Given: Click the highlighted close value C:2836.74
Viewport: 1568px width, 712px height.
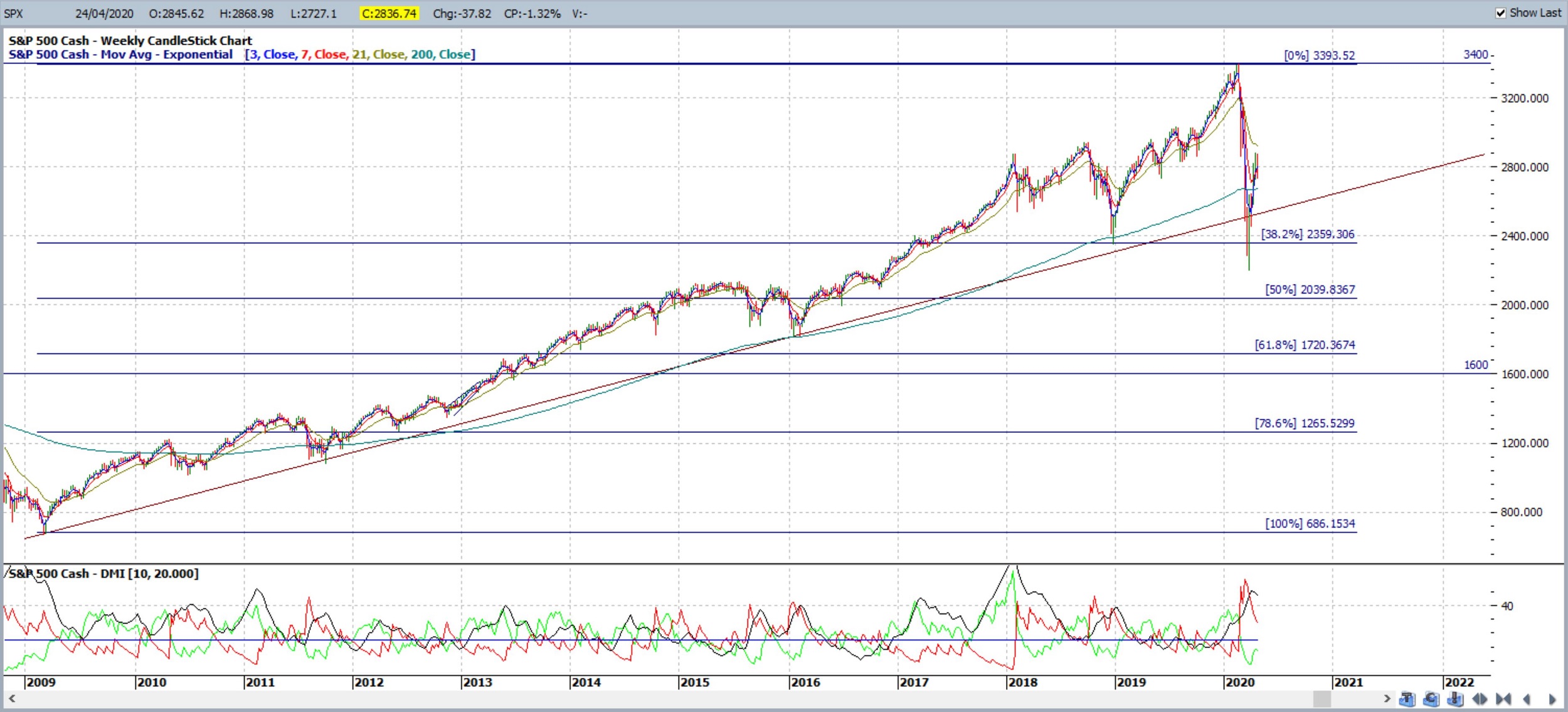Looking at the screenshot, I should 389,14.
